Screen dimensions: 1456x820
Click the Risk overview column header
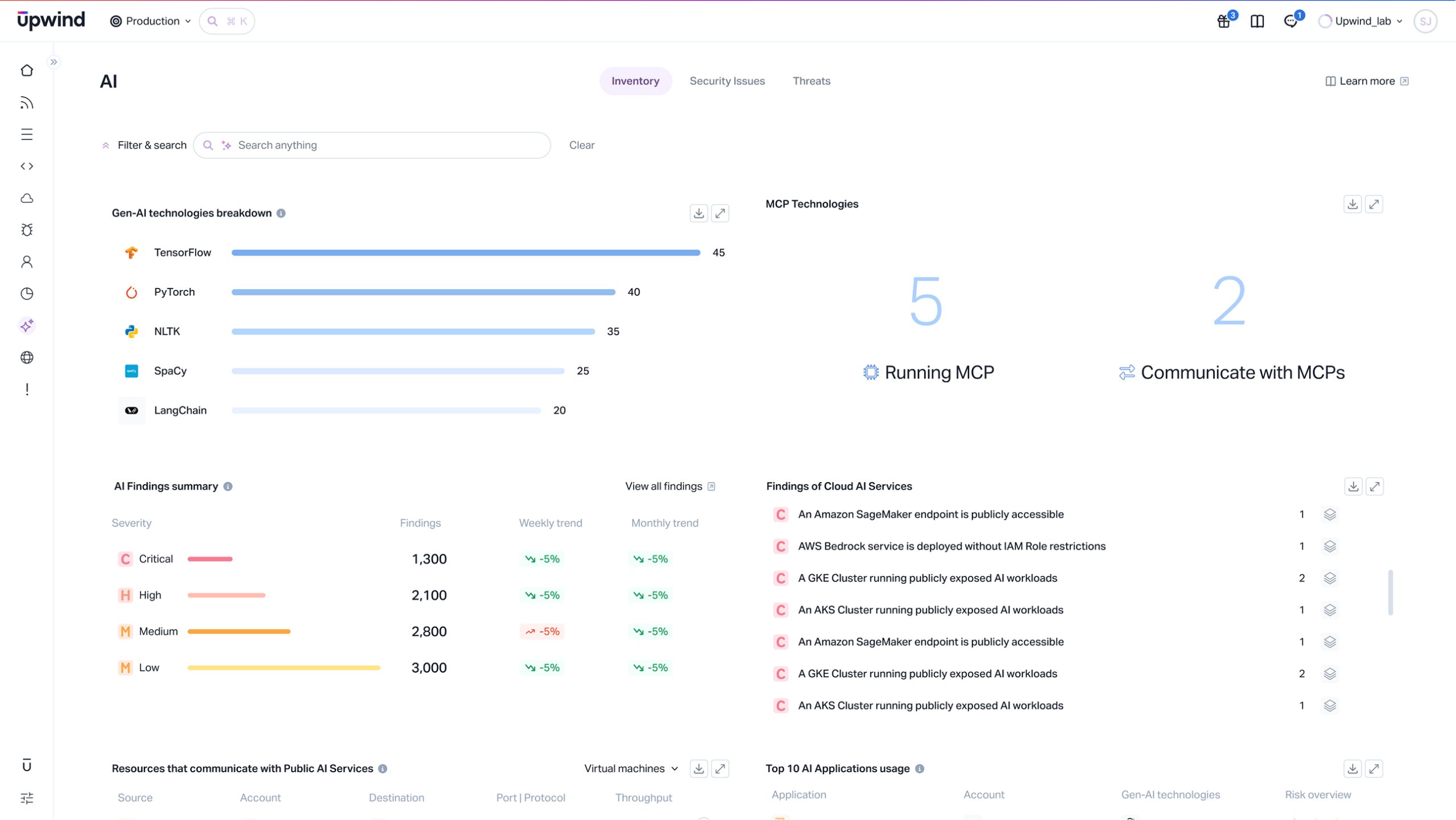click(1317, 795)
